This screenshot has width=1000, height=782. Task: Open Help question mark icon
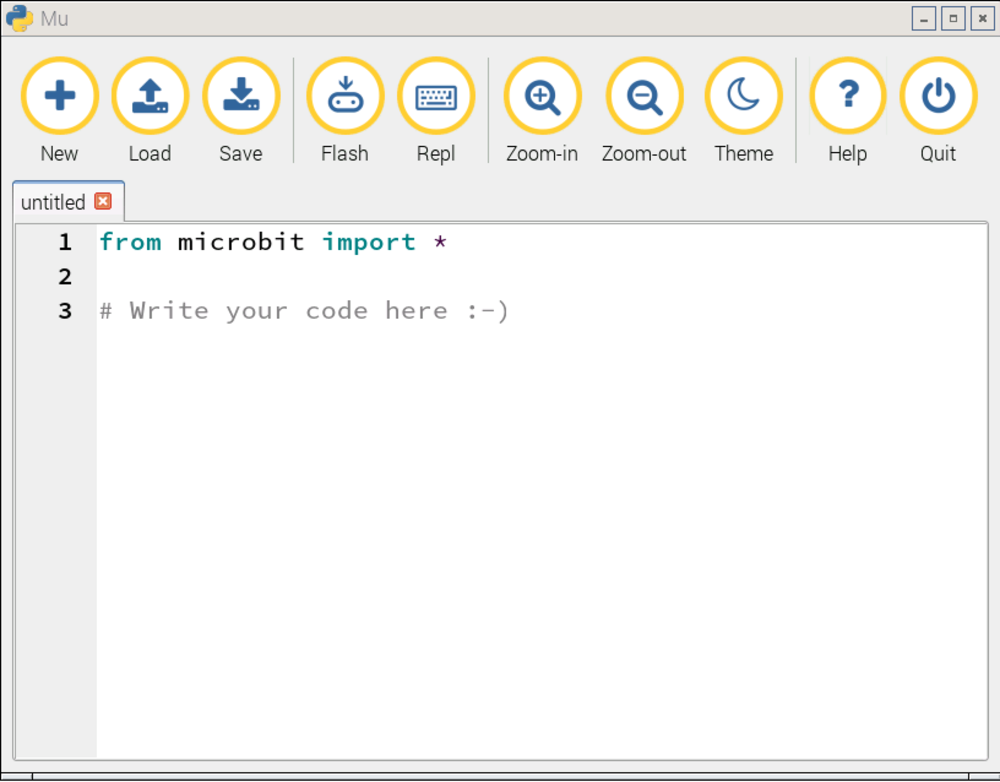pyautogui.click(x=848, y=96)
